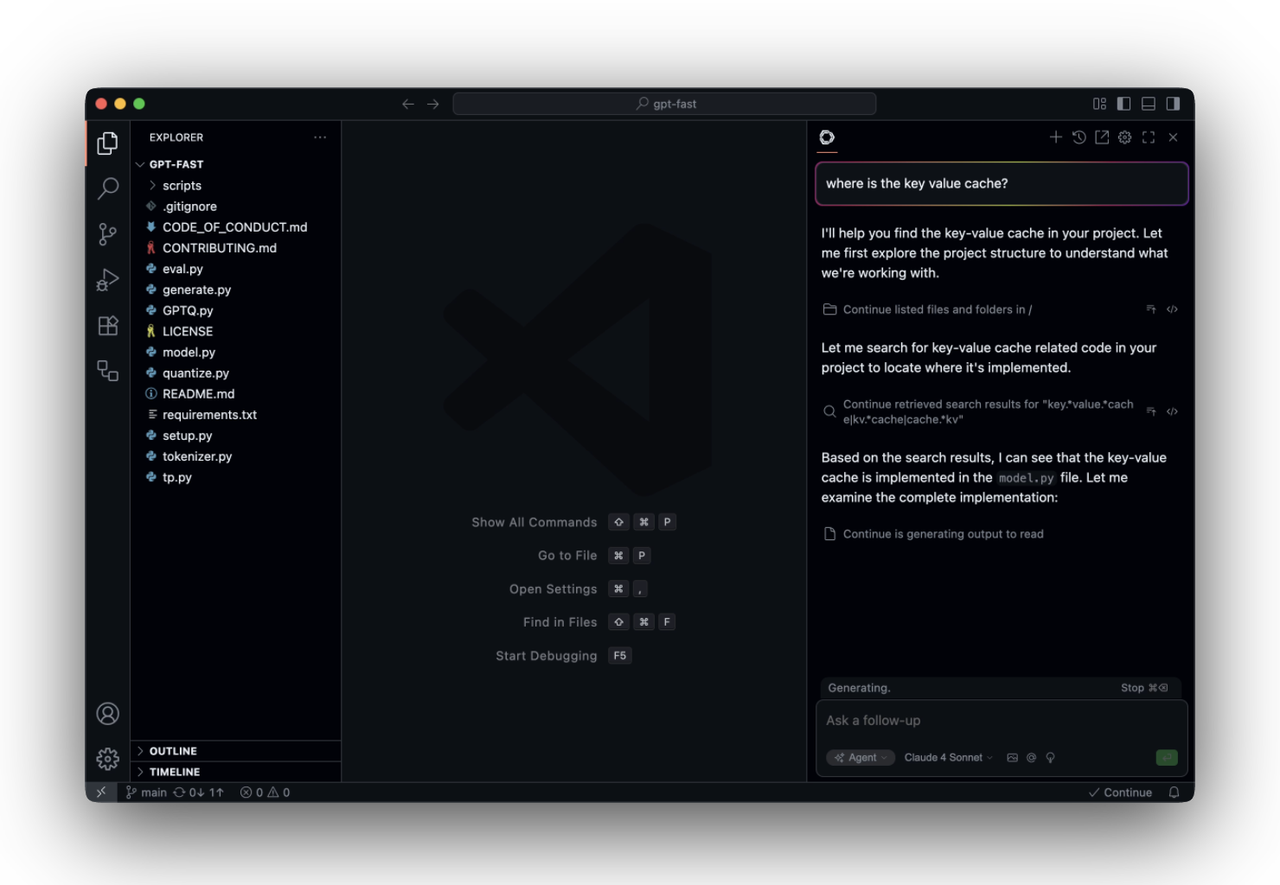Stop the response generation

1144,688
